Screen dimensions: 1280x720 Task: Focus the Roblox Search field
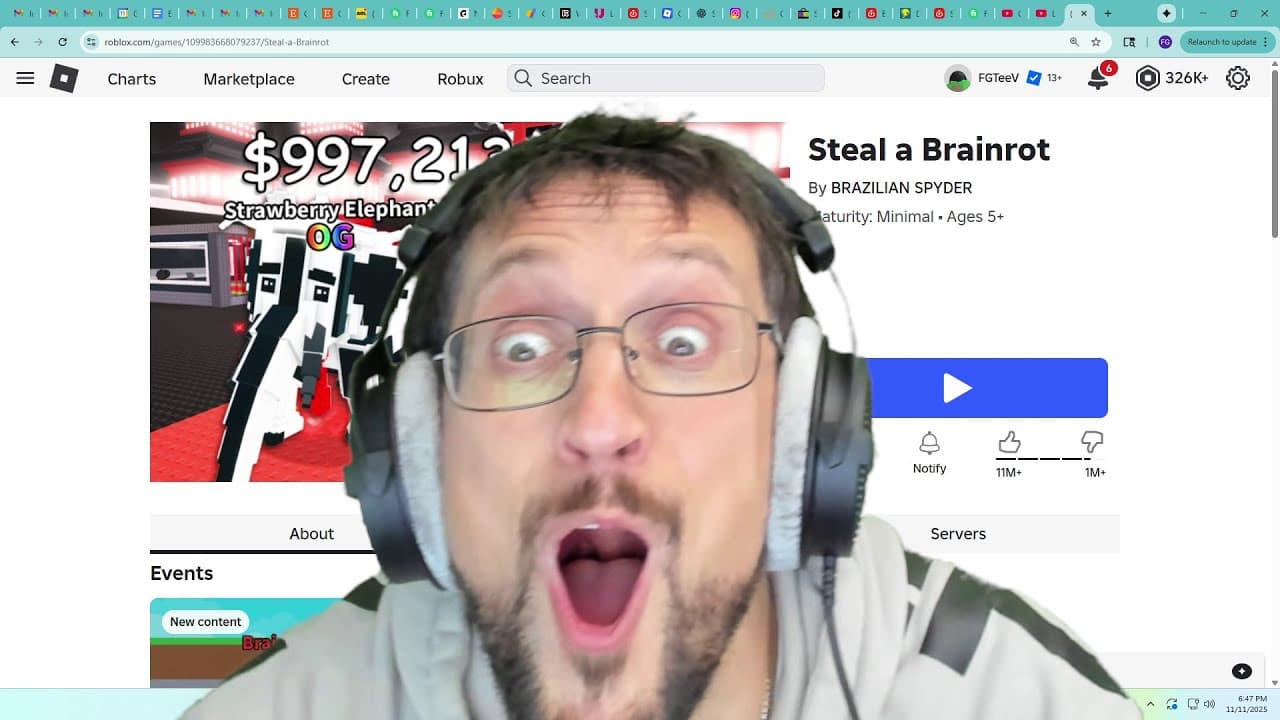pyautogui.click(x=666, y=78)
